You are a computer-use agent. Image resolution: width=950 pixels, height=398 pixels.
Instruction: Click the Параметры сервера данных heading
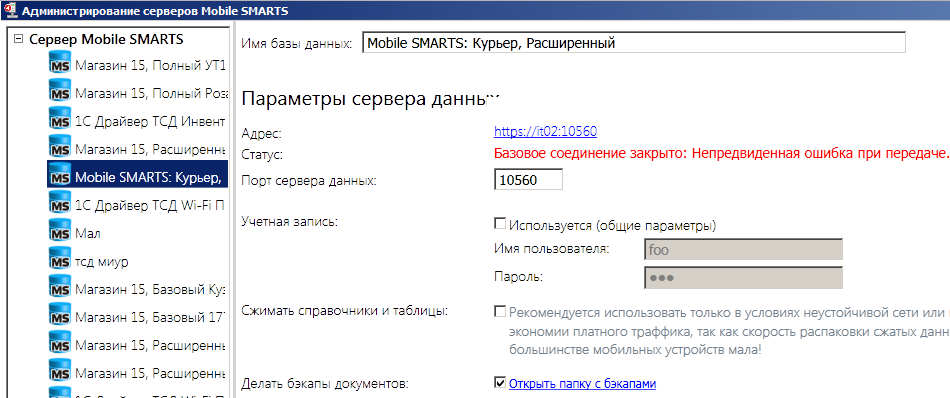(370, 100)
